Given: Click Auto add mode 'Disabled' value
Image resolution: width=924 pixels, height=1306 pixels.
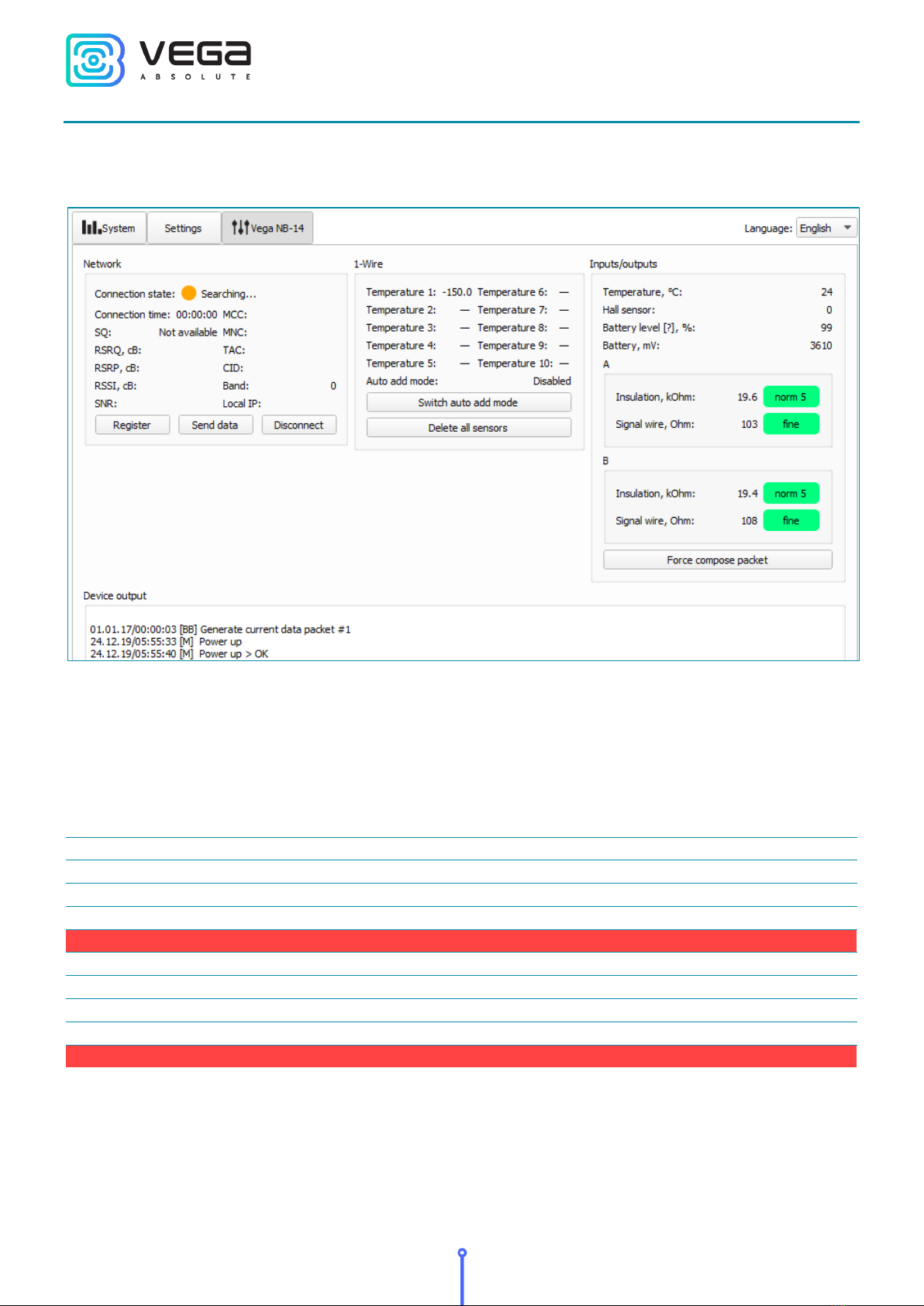Looking at the screenshot, I should (x=552, y=381).
